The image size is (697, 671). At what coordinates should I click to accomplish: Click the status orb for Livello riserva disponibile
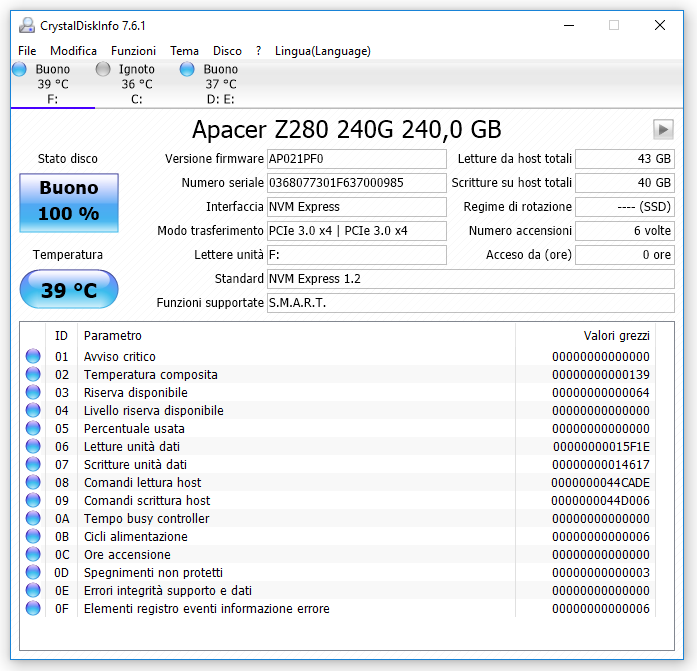[33, 411]
